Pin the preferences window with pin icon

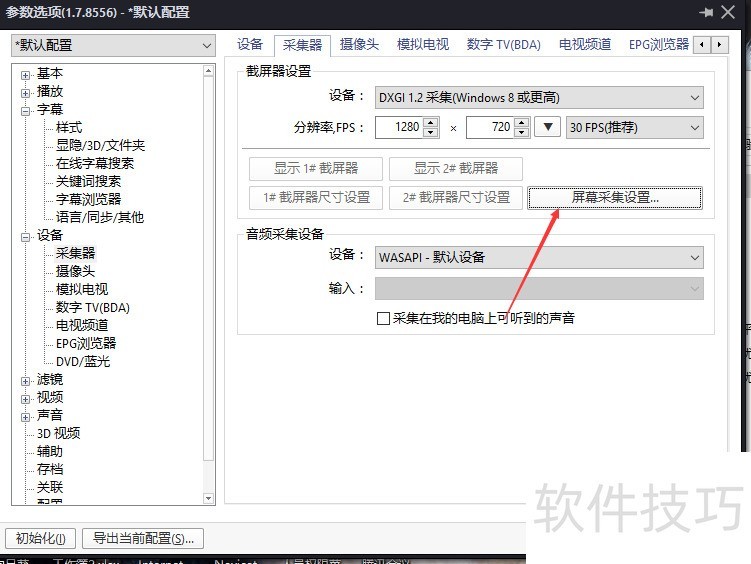[x=708, y=13]
